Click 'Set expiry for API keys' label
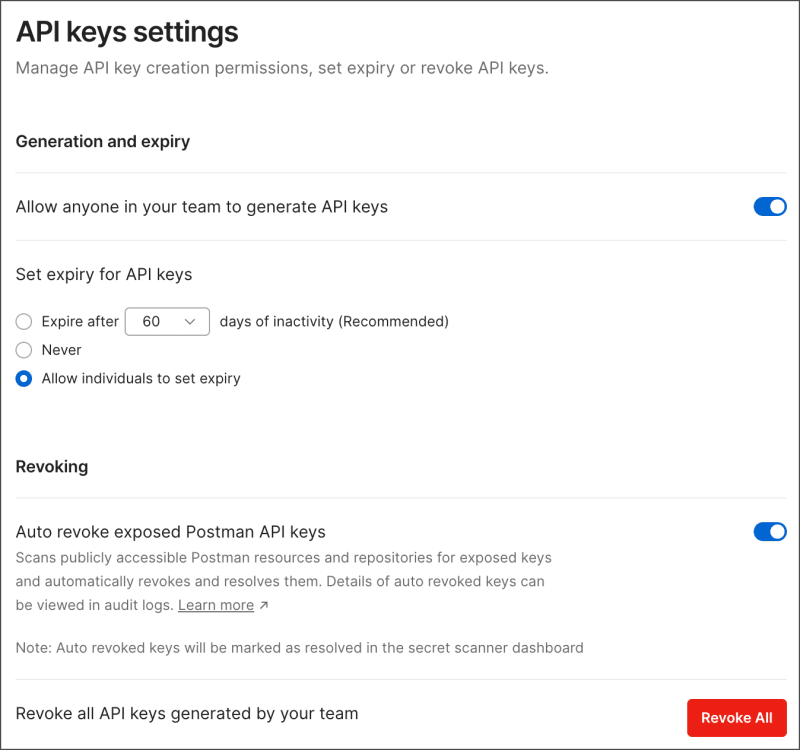 click(104, 274)
